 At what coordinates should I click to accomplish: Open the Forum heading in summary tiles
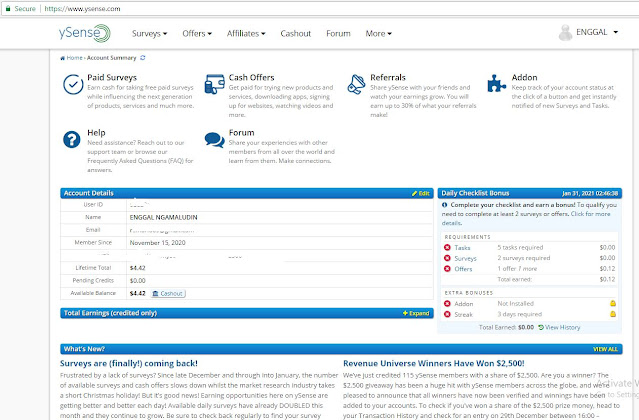coord(242,133)
